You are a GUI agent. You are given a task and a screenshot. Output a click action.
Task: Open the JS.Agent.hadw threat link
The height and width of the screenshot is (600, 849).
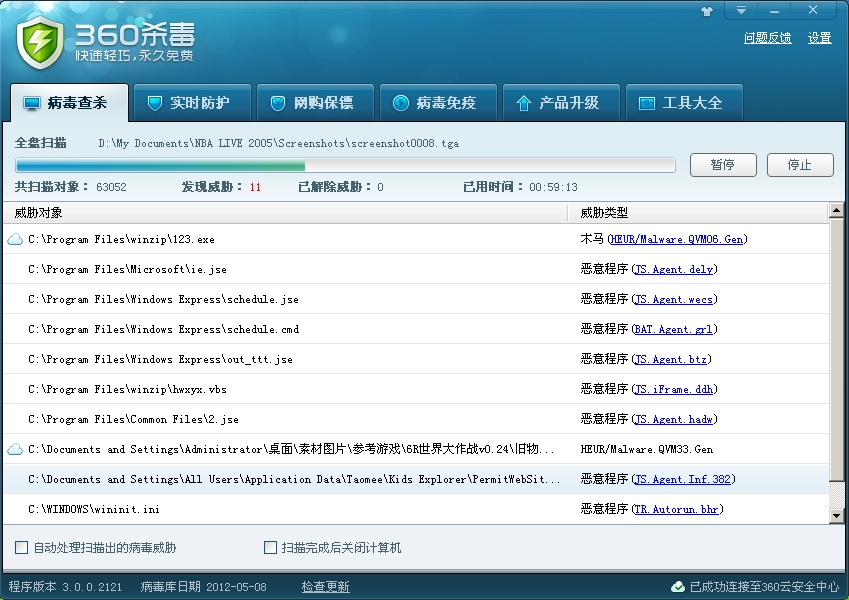coord(674,419)
